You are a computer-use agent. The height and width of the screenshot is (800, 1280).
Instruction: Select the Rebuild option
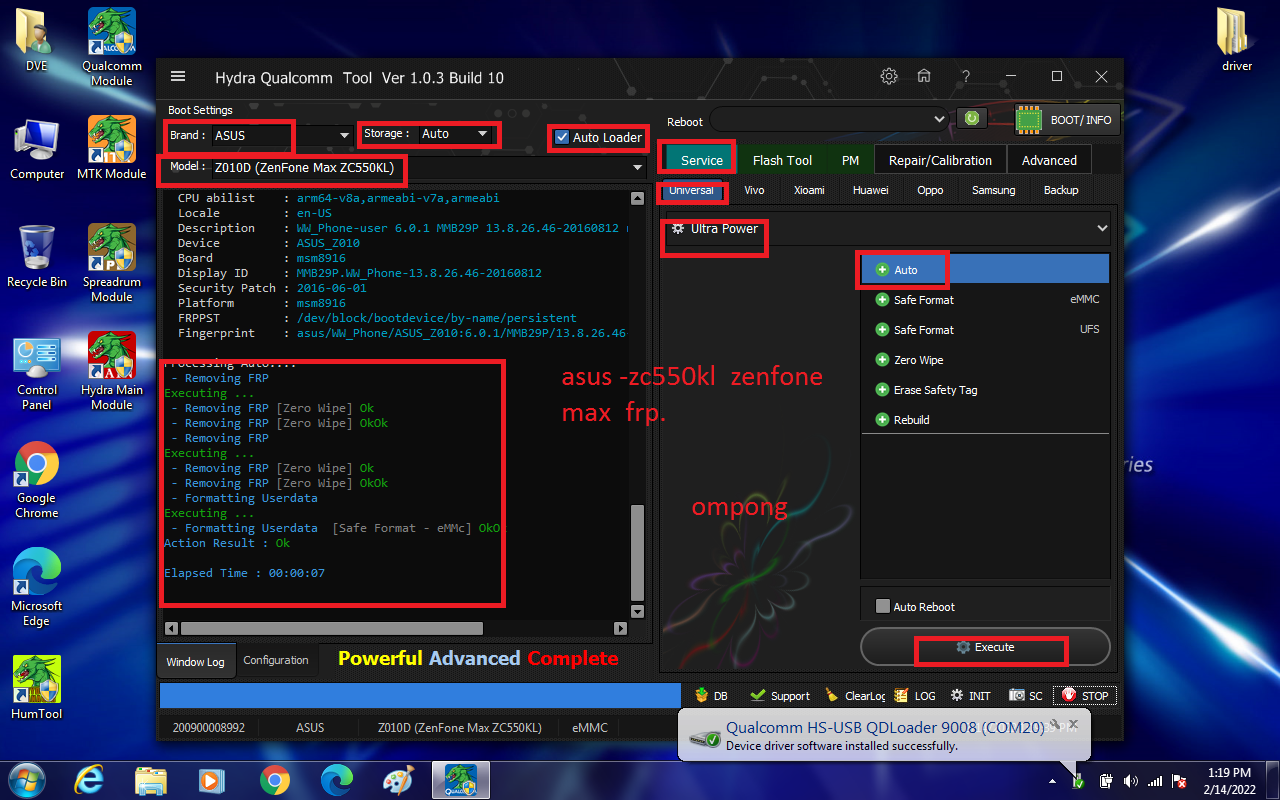pos(985,420)
